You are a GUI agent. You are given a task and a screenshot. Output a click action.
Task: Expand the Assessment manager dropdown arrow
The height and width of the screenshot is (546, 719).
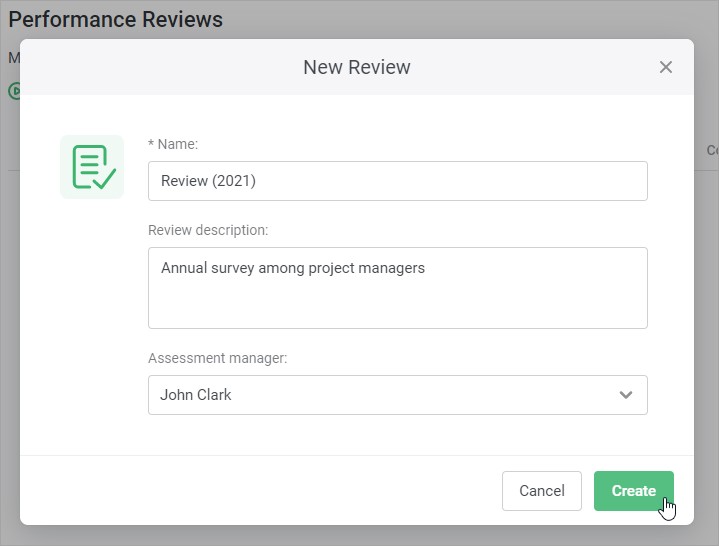tap(626, 395)
